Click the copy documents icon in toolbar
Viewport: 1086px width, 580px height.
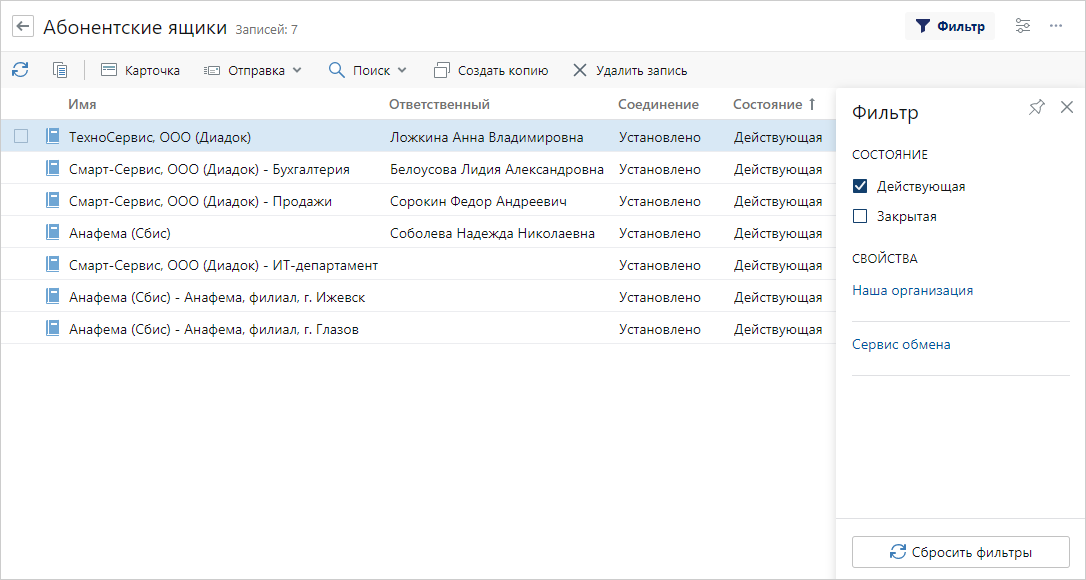(x=60, y=70)
